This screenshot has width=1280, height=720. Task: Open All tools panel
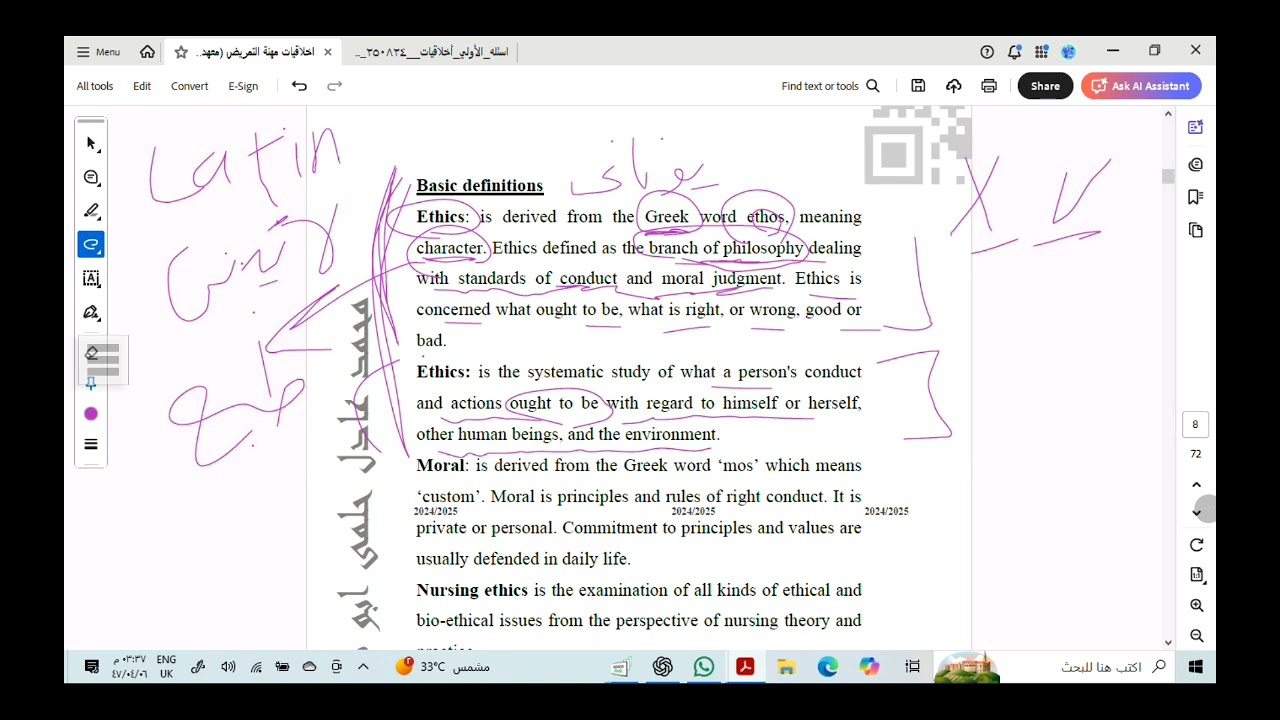95,86
